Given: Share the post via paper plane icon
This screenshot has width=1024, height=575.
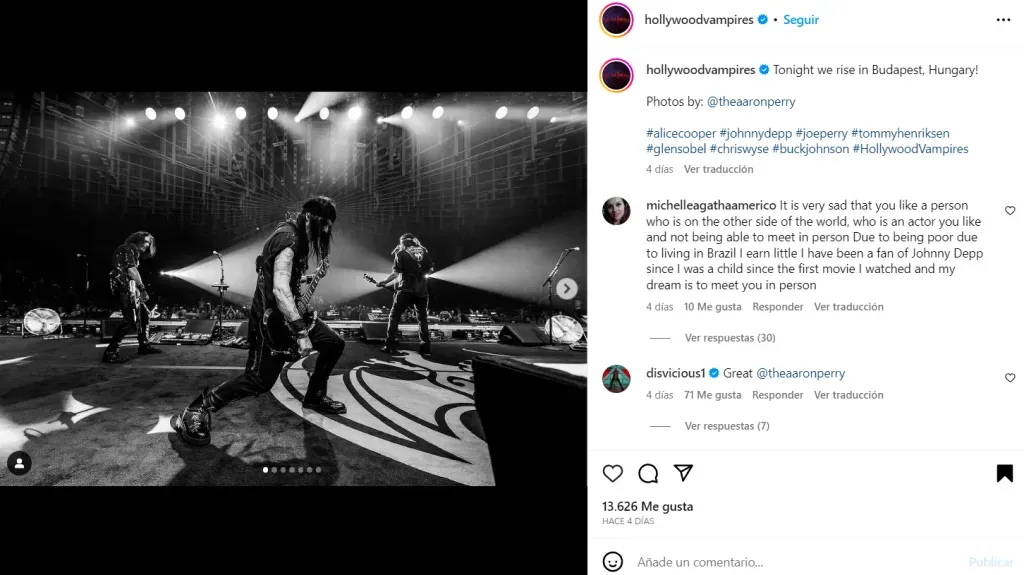Looking at the screenshot, I should coord(683,473).
